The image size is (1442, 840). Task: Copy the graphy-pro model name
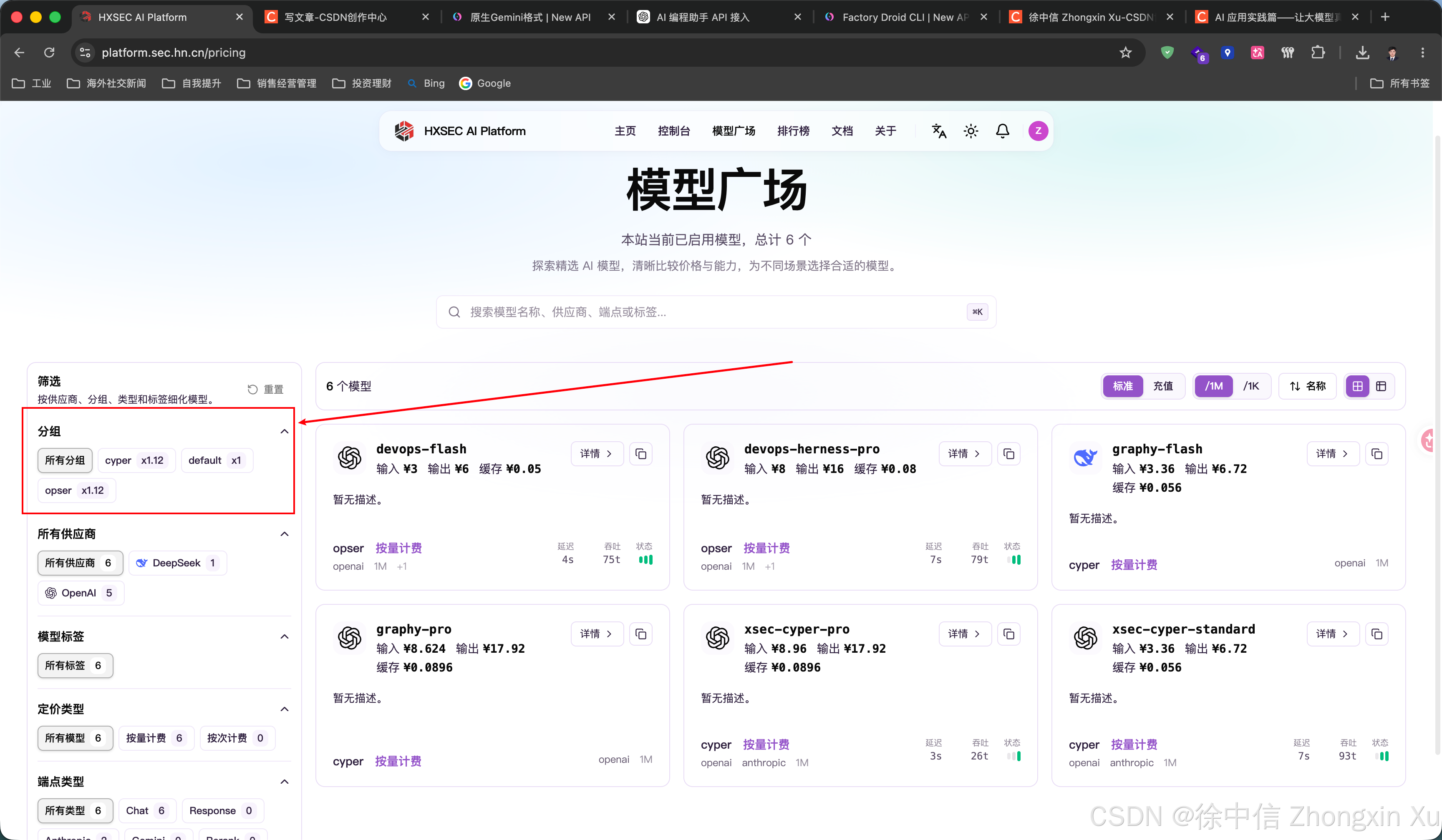coord(641,634)
